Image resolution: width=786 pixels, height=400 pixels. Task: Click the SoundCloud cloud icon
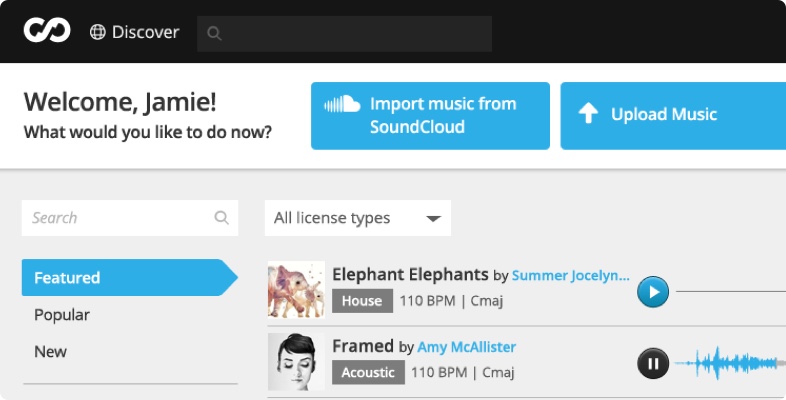pyautogui.click(x=342, y=104)
